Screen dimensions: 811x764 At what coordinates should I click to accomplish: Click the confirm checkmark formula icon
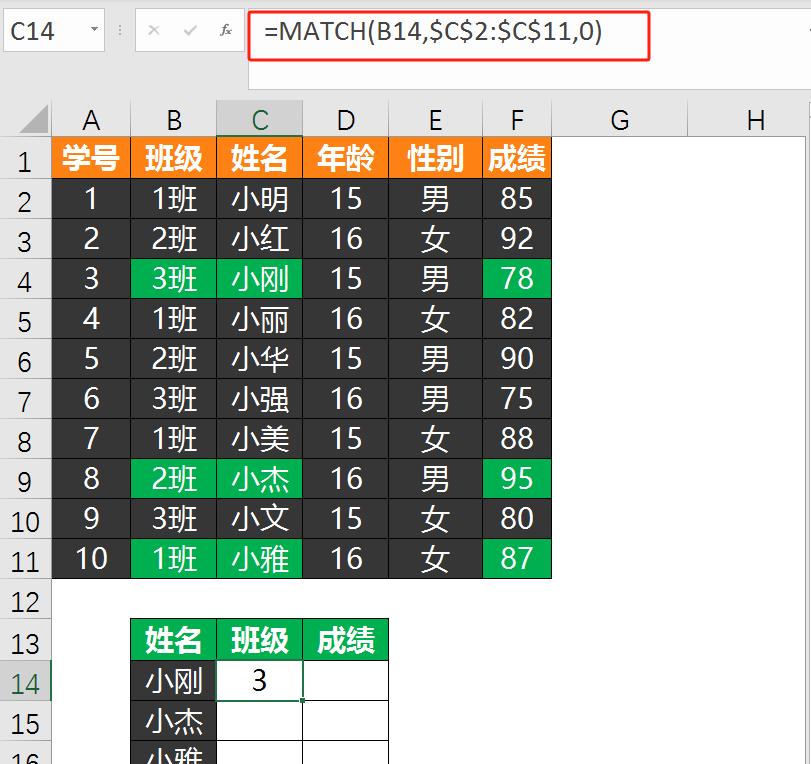[190, 31]
